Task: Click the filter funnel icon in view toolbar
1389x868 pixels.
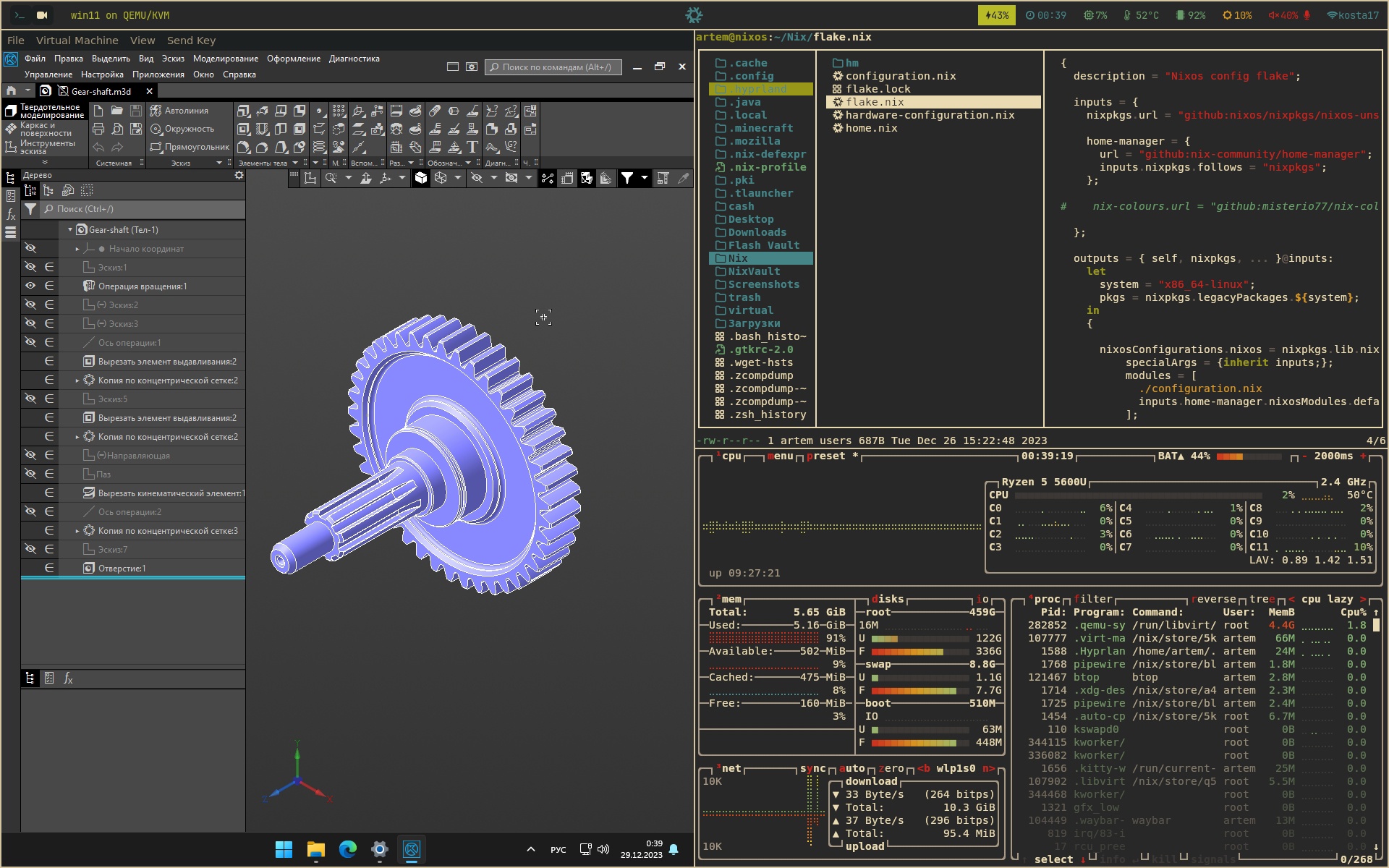Action: point(627,178)
